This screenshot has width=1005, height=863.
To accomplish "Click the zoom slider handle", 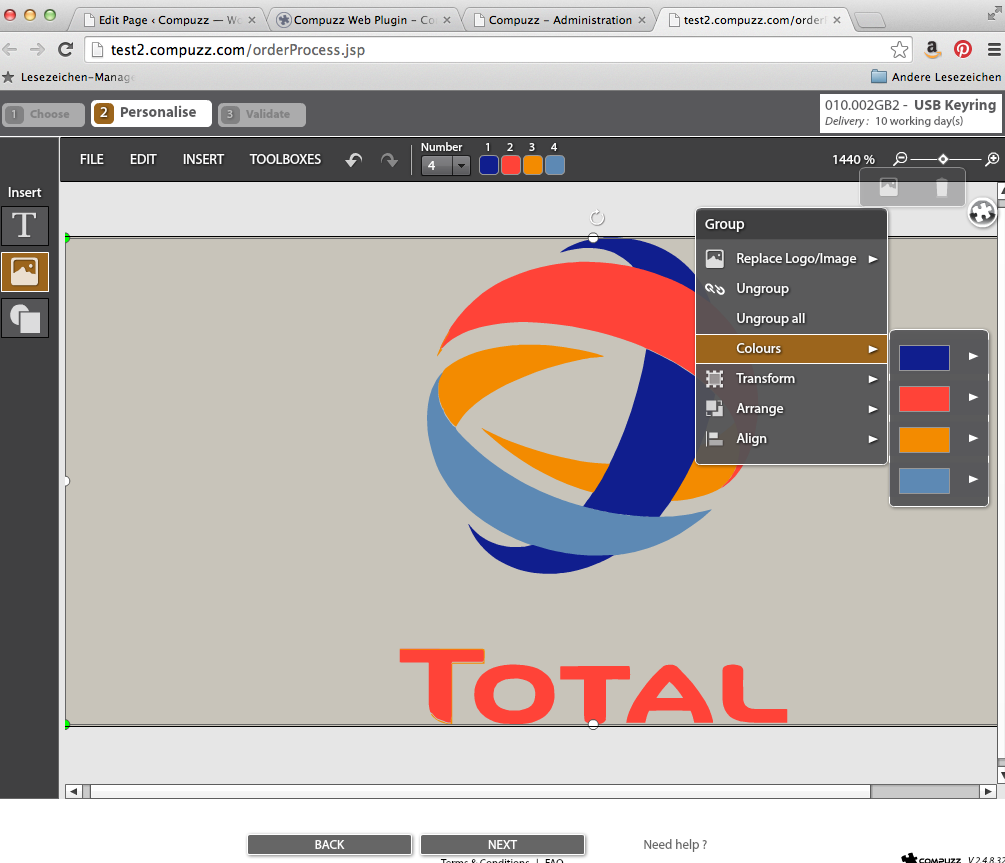I will coord(943,159).
